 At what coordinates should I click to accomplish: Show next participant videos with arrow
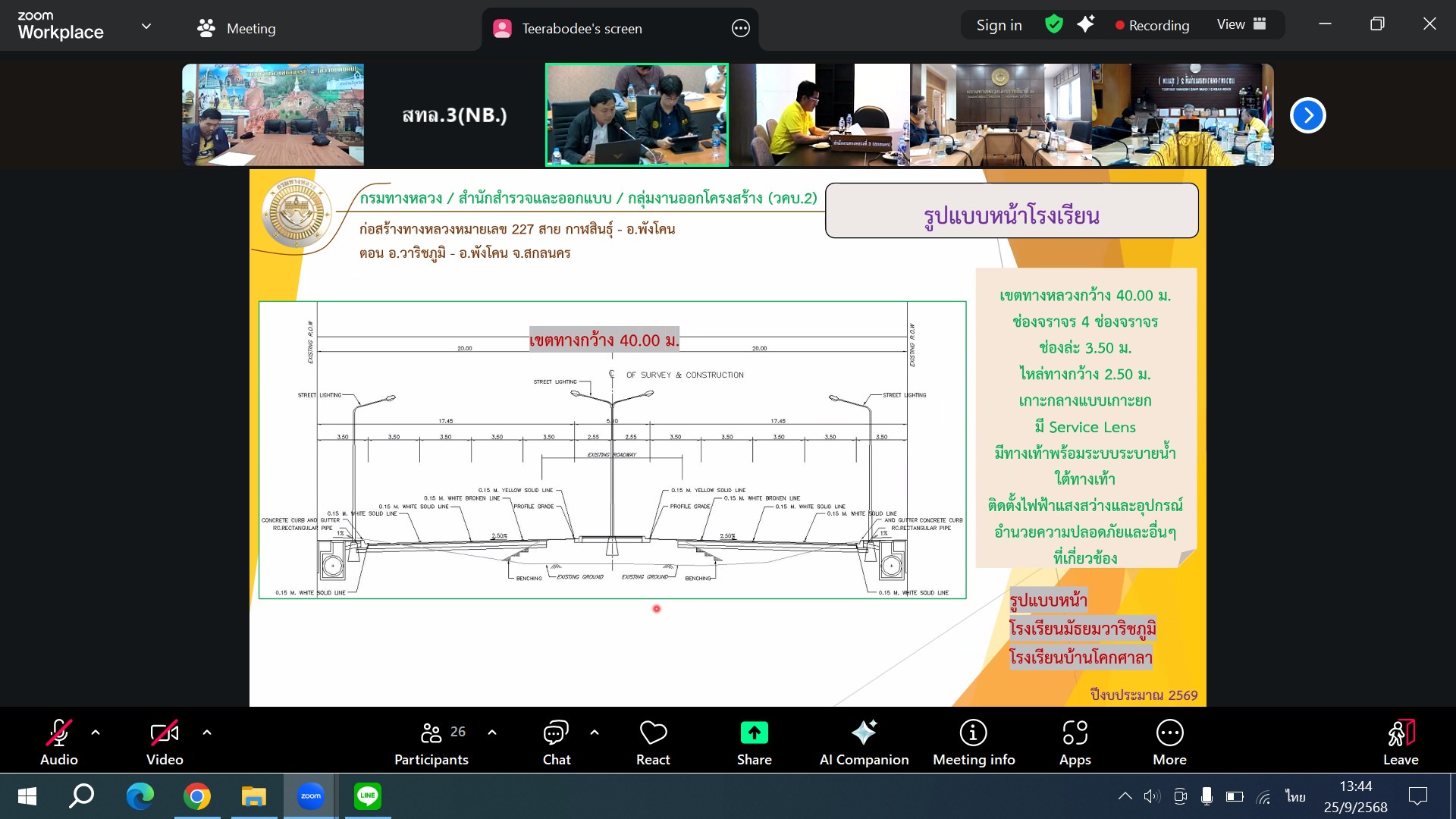tap(1307, 115)
